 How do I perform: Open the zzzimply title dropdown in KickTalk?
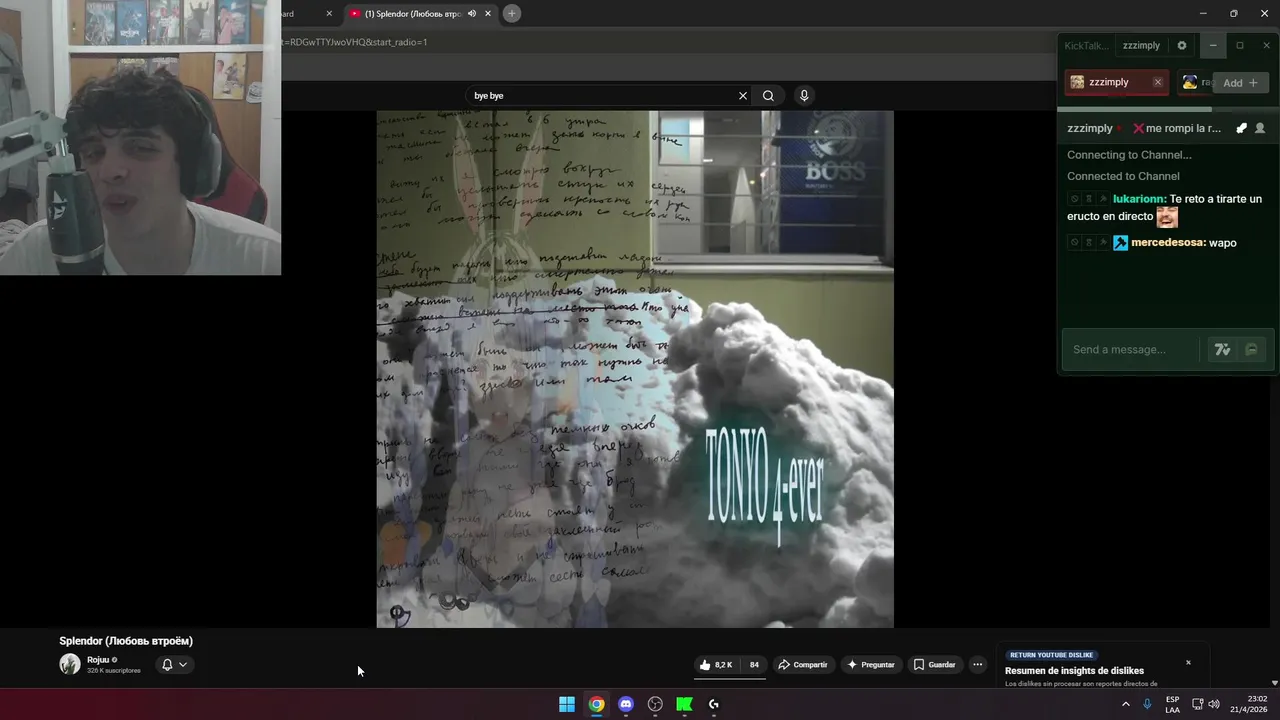pyautogui.click(x=1141, y=46)
